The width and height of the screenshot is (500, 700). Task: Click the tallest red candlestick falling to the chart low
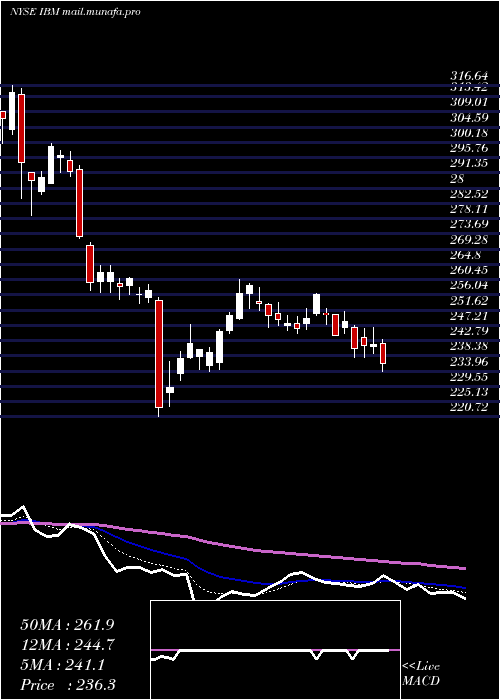point(159,354)
